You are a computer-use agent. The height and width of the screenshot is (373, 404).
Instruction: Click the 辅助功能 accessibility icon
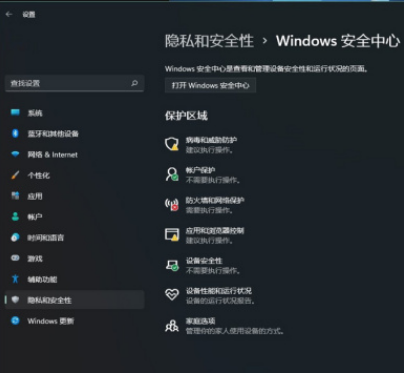tap(15, 279)
